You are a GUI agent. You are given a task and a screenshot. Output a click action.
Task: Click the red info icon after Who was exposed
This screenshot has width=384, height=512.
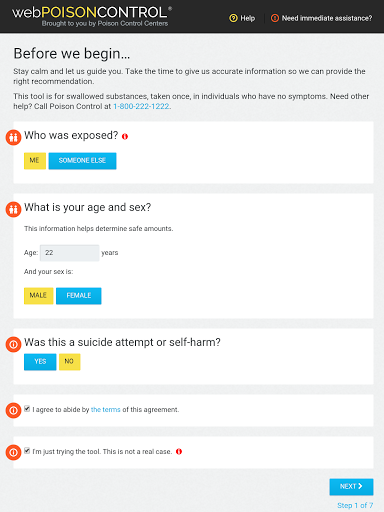point(125,136)
